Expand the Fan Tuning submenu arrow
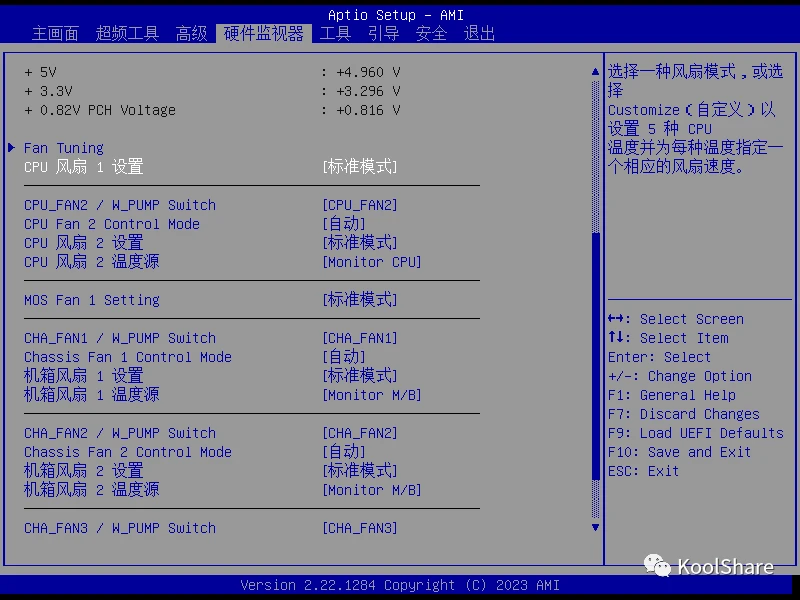 (x=12, y=148)
